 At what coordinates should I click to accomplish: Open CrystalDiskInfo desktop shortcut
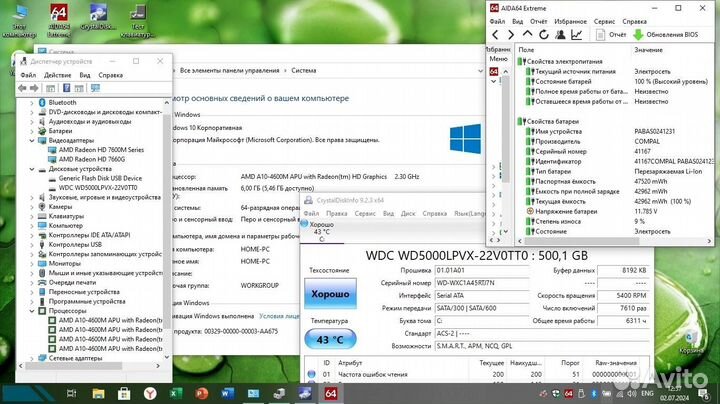pyautogui.click(x=98, y=17)
